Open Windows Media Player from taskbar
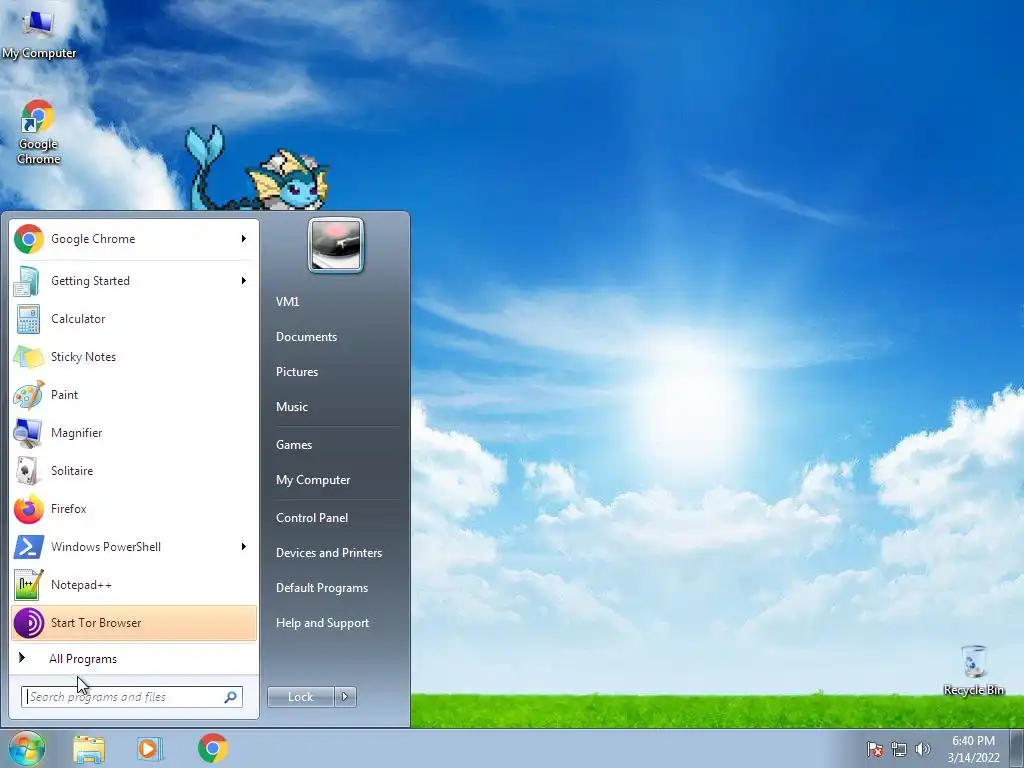The image size is (1024, 768). tap(150, 748)
